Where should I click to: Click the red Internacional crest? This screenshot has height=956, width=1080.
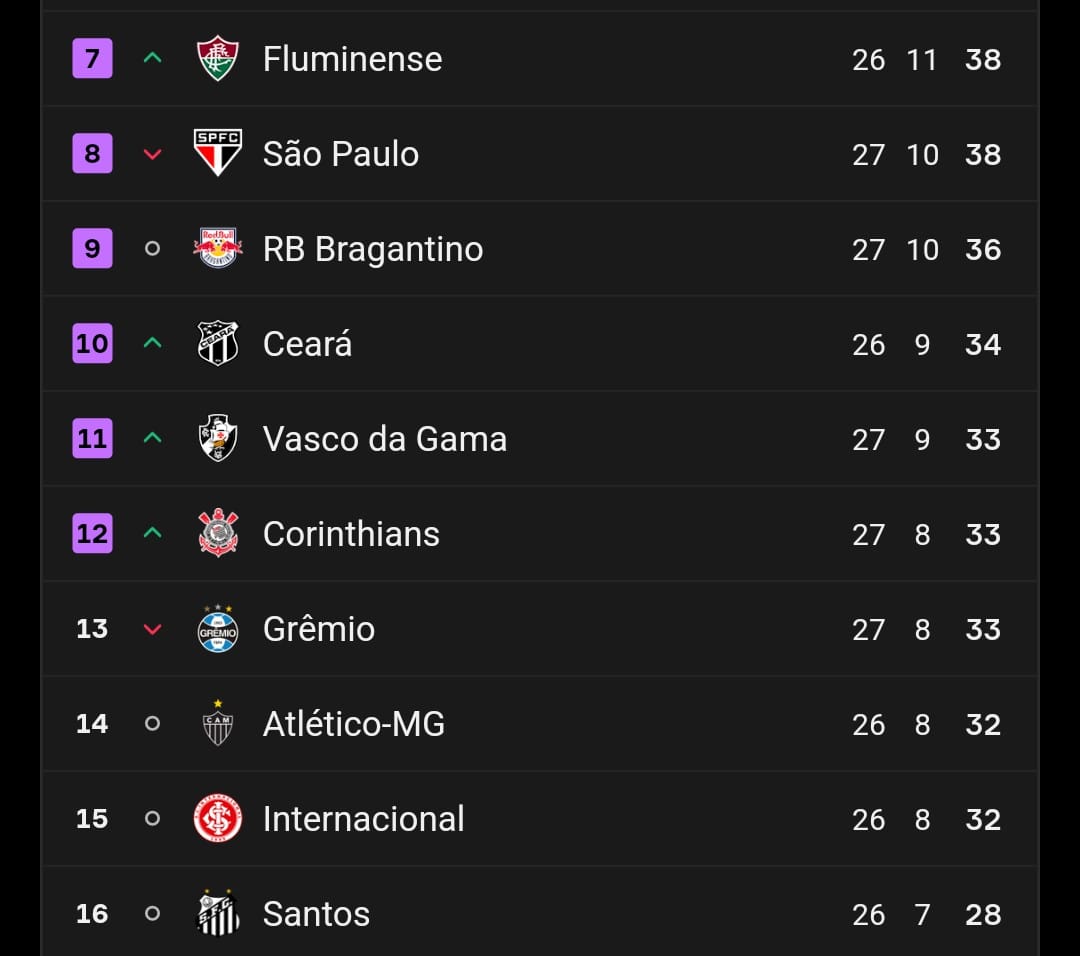point(217,818)
